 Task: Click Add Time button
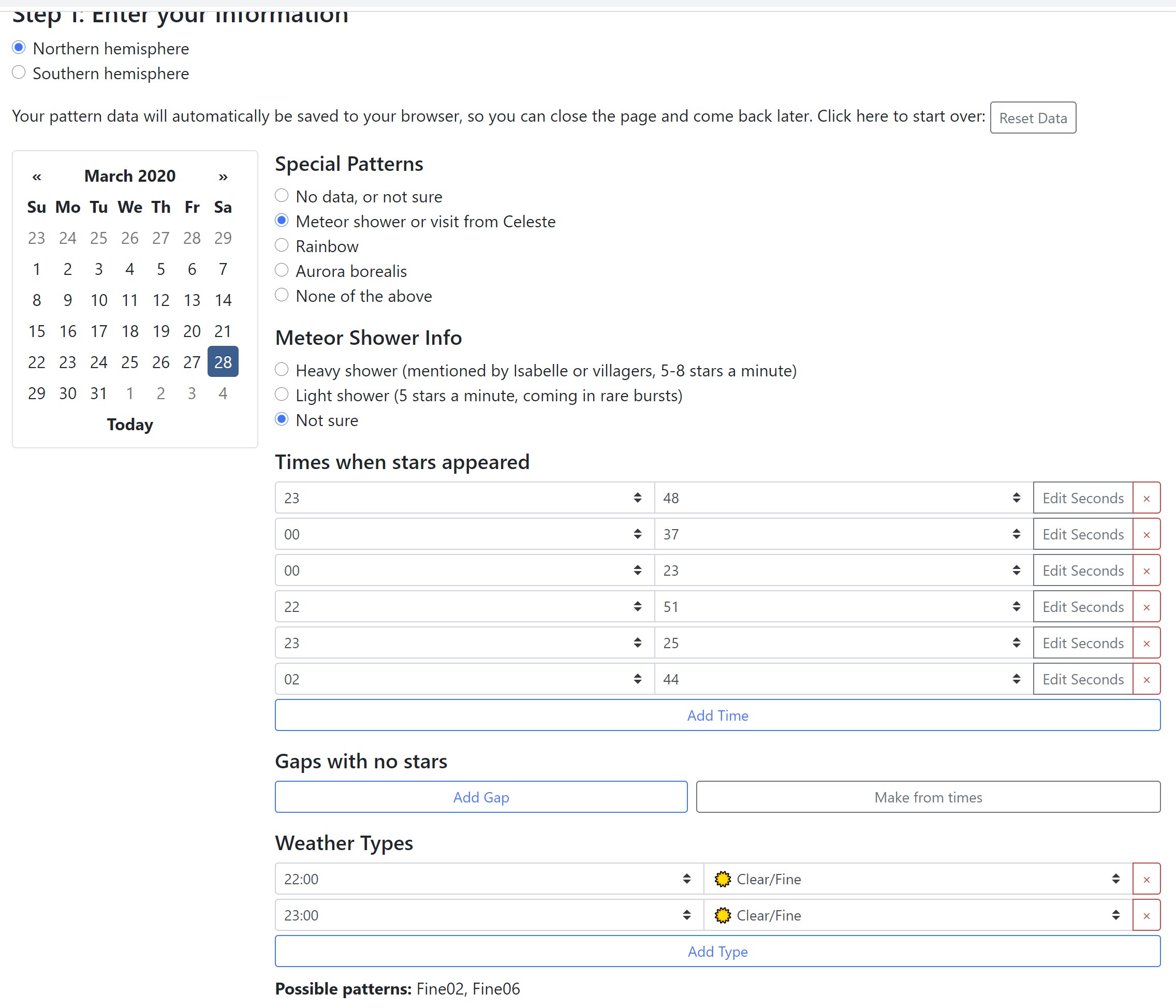(x=717, y=715)
